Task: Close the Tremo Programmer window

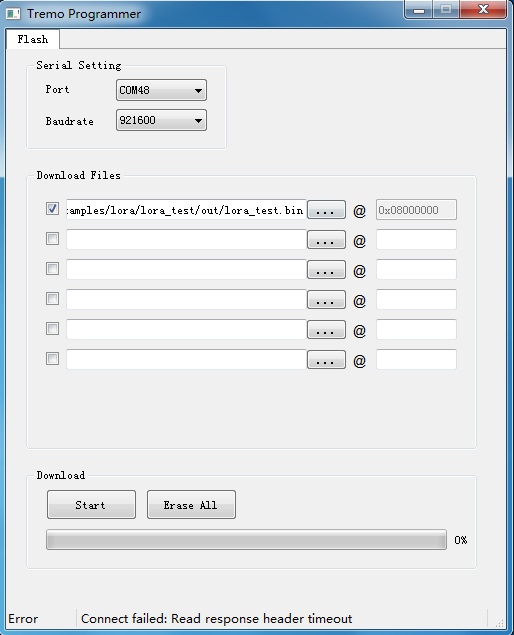Action: [x=483, y=10]
